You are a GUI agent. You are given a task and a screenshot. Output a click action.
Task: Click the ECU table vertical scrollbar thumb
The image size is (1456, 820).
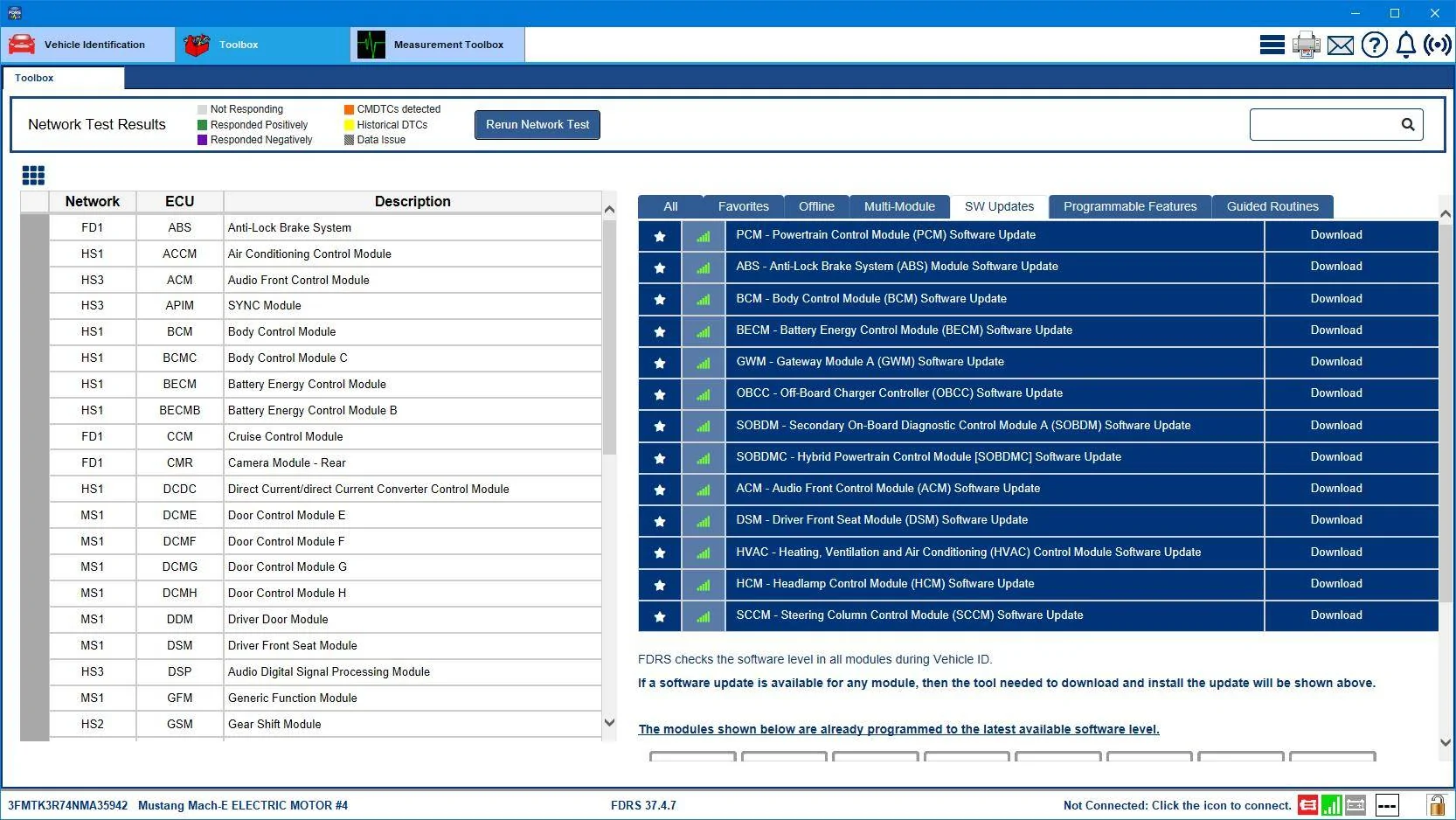(609, 337)
